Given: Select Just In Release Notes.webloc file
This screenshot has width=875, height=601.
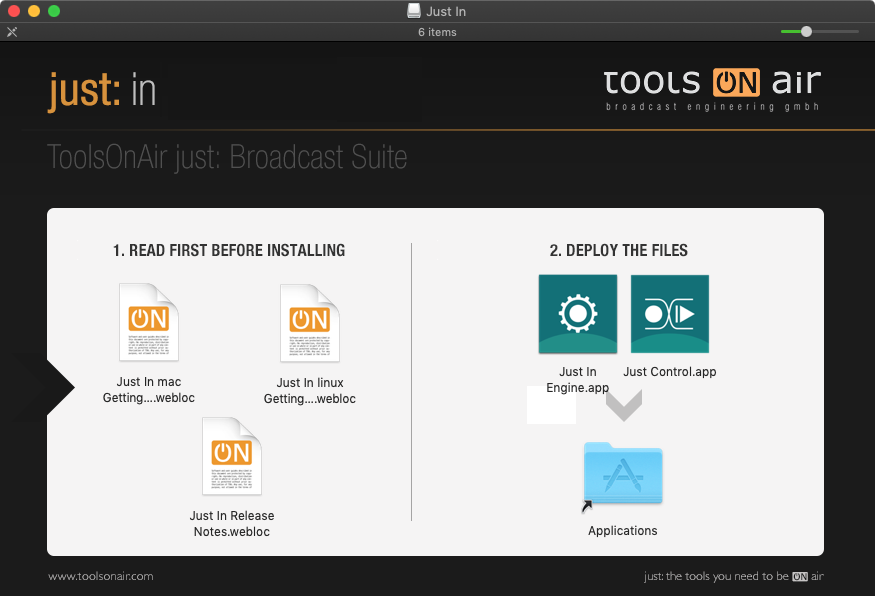Looking at the screenshot, I should click(x=232, y=456).
